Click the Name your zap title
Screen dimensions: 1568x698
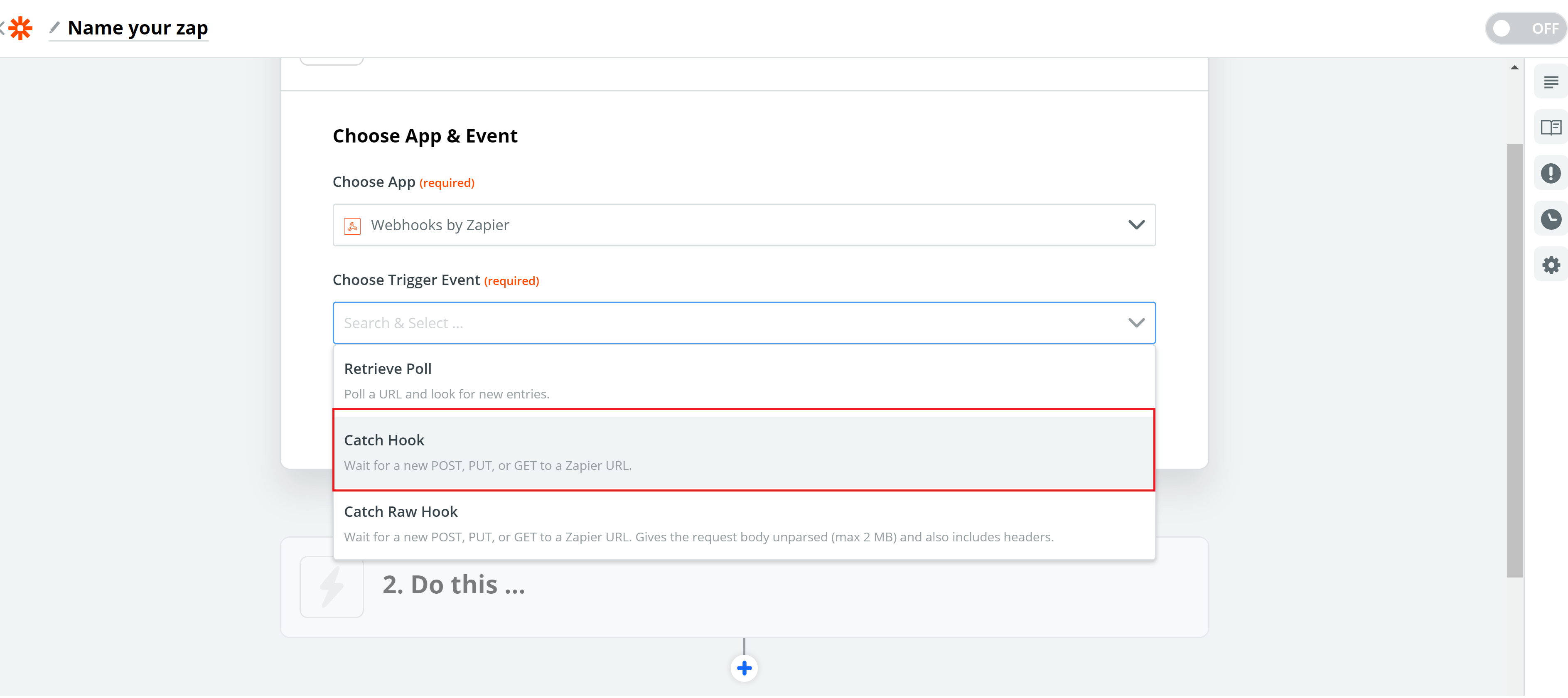(138, 28)
